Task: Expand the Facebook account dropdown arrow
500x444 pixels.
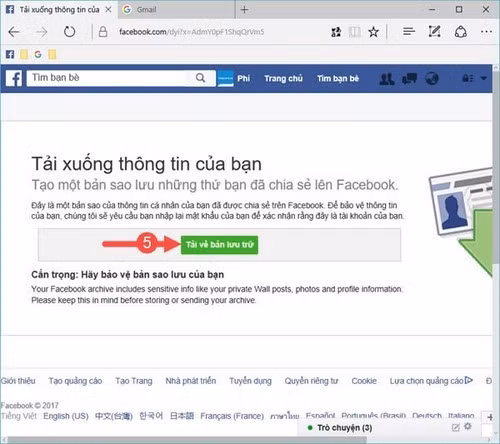Action: [484, 79]
